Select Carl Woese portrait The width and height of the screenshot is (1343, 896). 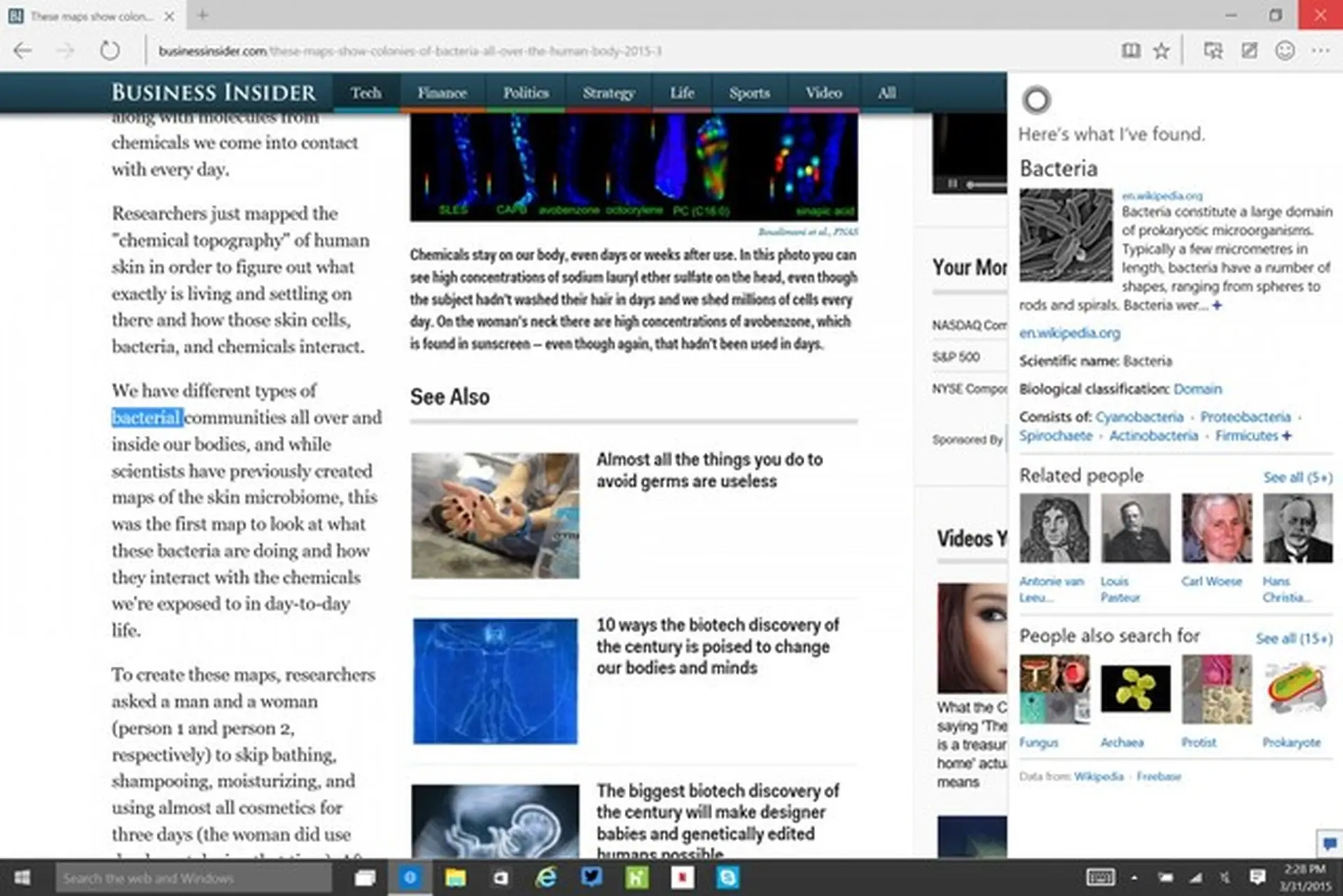click(1216, 528)
